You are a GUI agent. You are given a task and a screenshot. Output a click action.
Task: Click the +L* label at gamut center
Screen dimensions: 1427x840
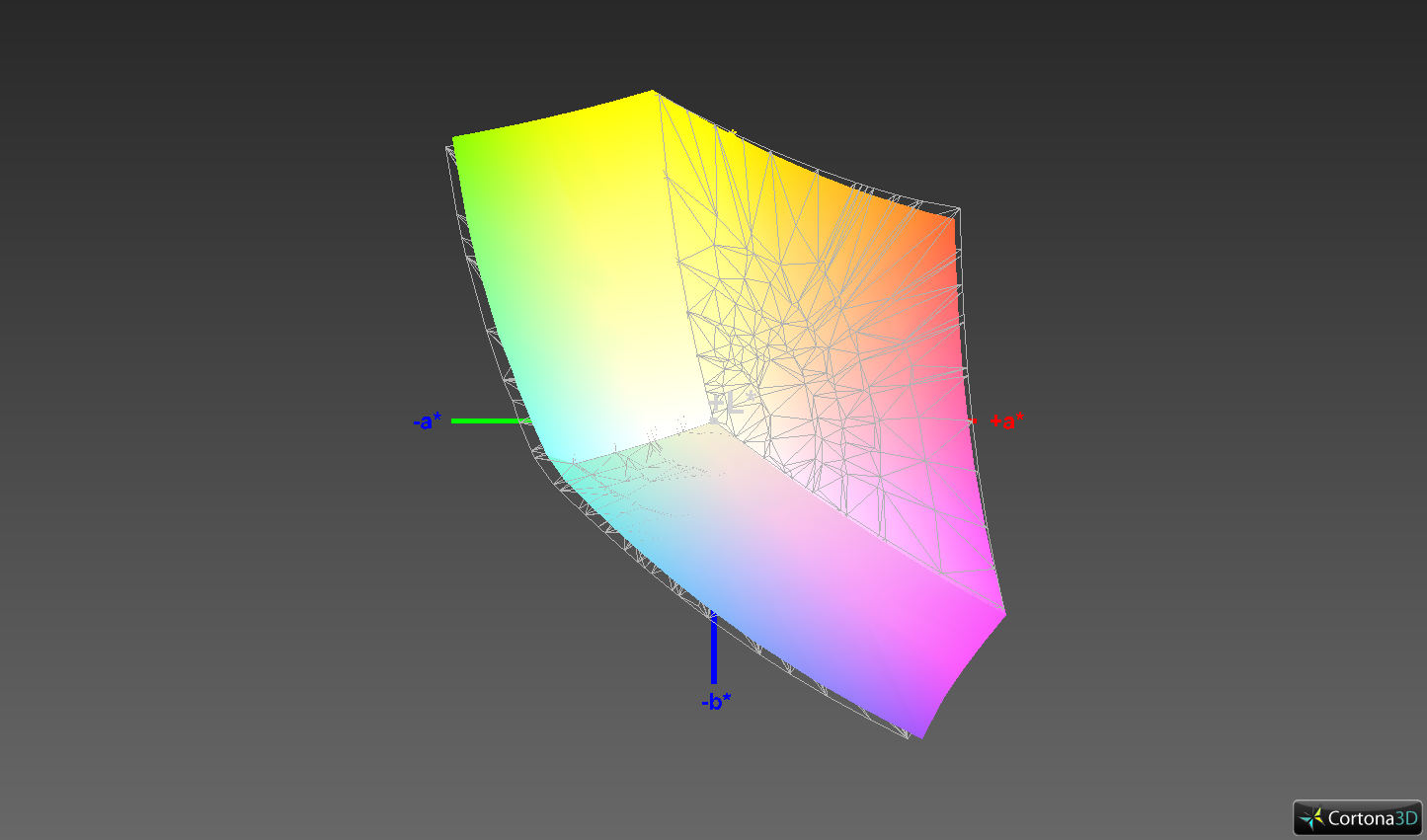point(729,404)
